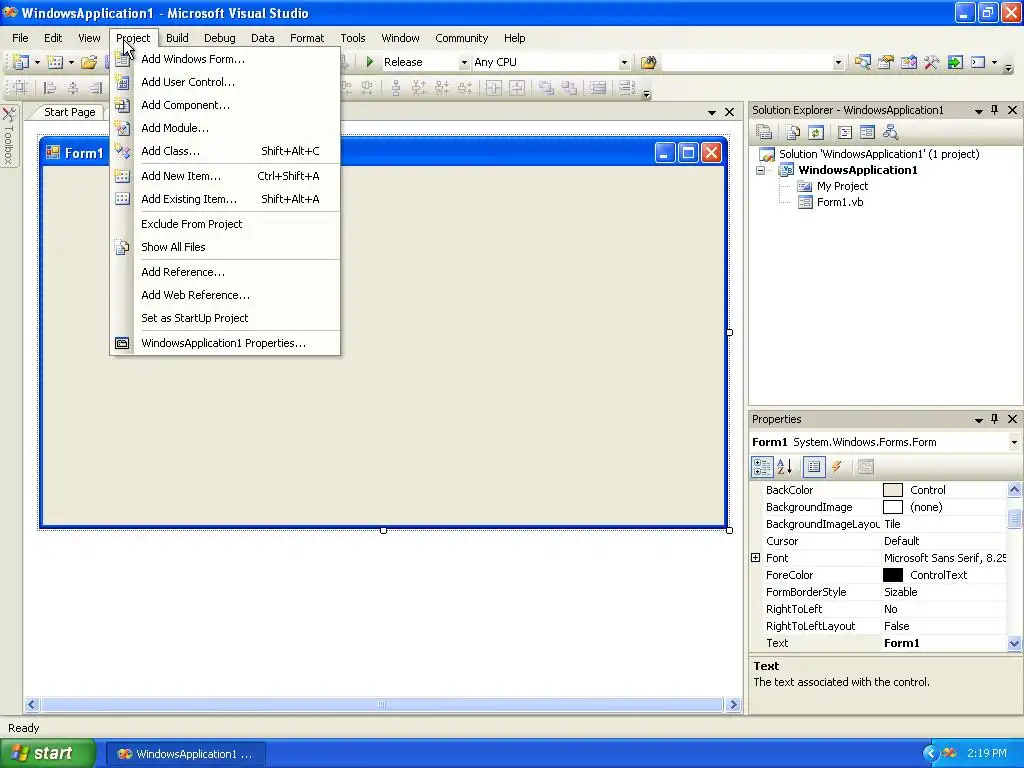Click the Text property value Form1

(x=944, y=643)
